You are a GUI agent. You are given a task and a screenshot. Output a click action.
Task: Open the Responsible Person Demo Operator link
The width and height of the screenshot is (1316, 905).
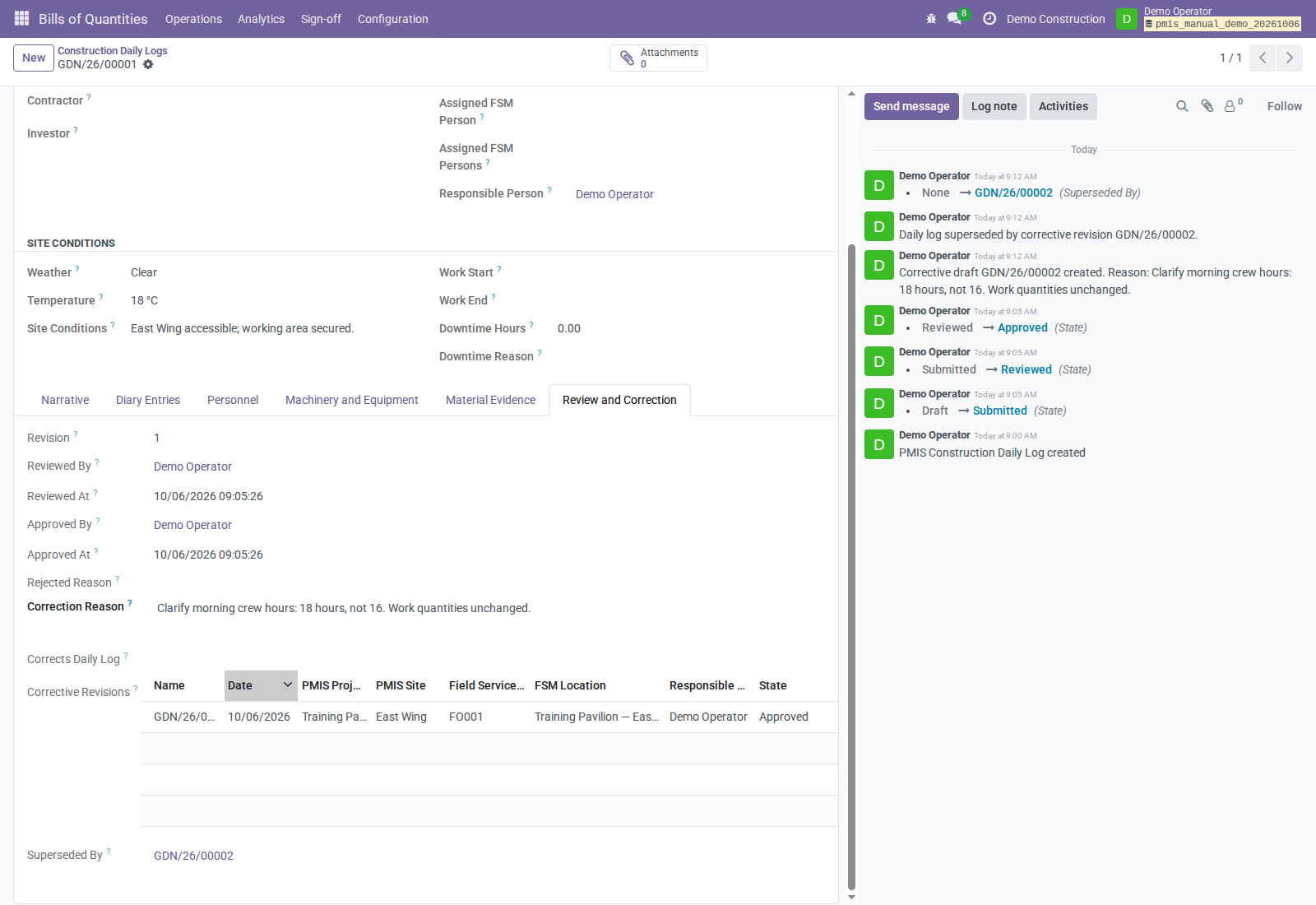614,194
